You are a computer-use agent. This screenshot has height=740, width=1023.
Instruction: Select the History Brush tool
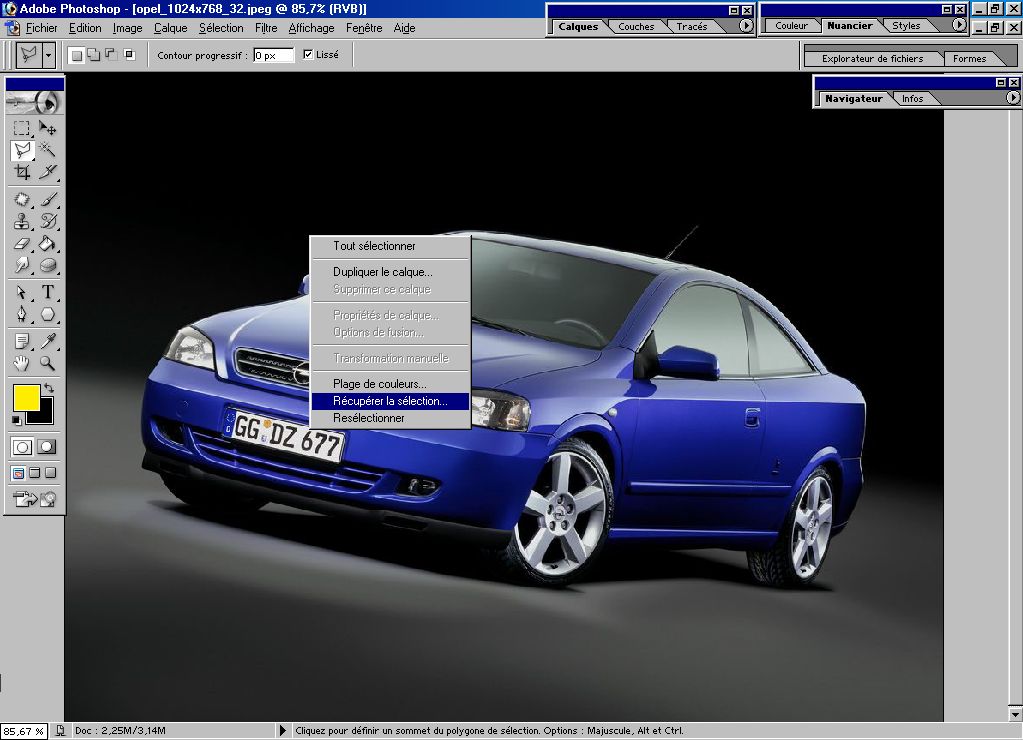click(47, 222)
